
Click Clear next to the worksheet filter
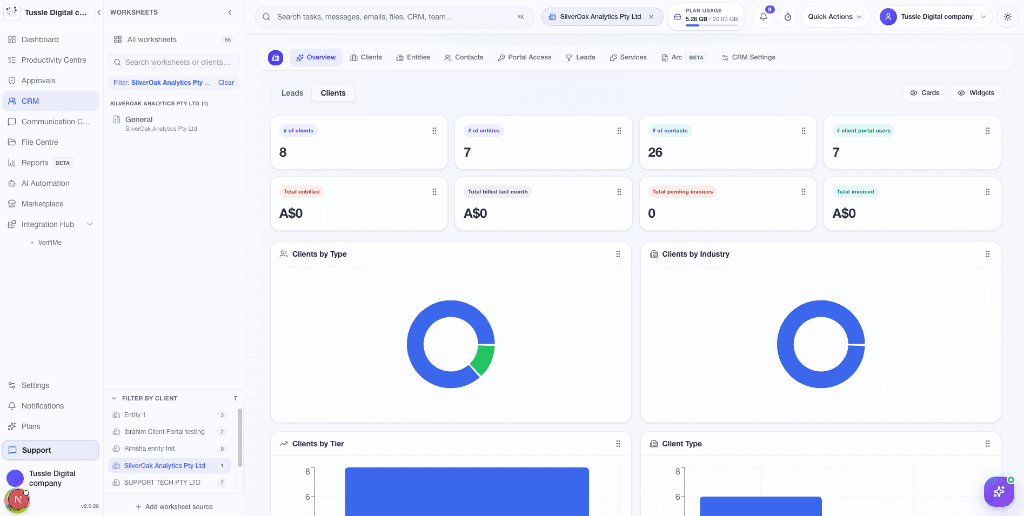point(226,83)
